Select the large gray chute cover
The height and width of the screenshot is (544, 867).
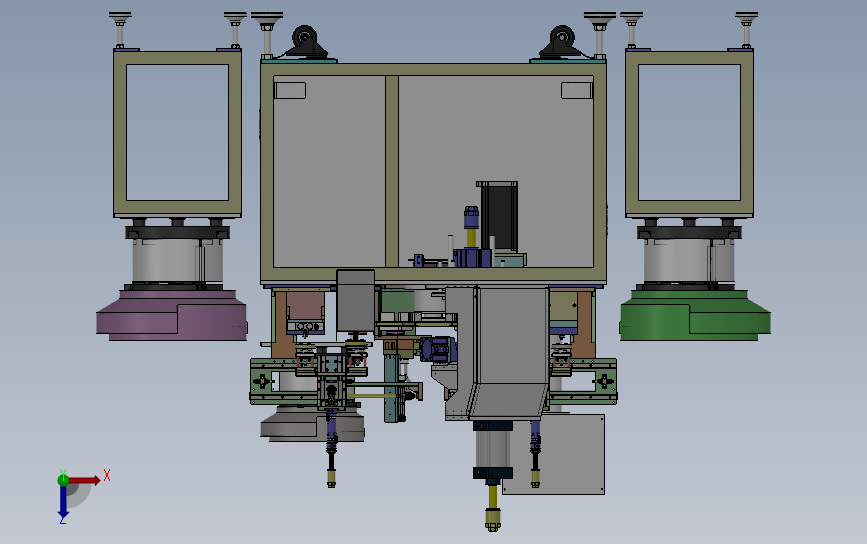[x=498, y=352]
